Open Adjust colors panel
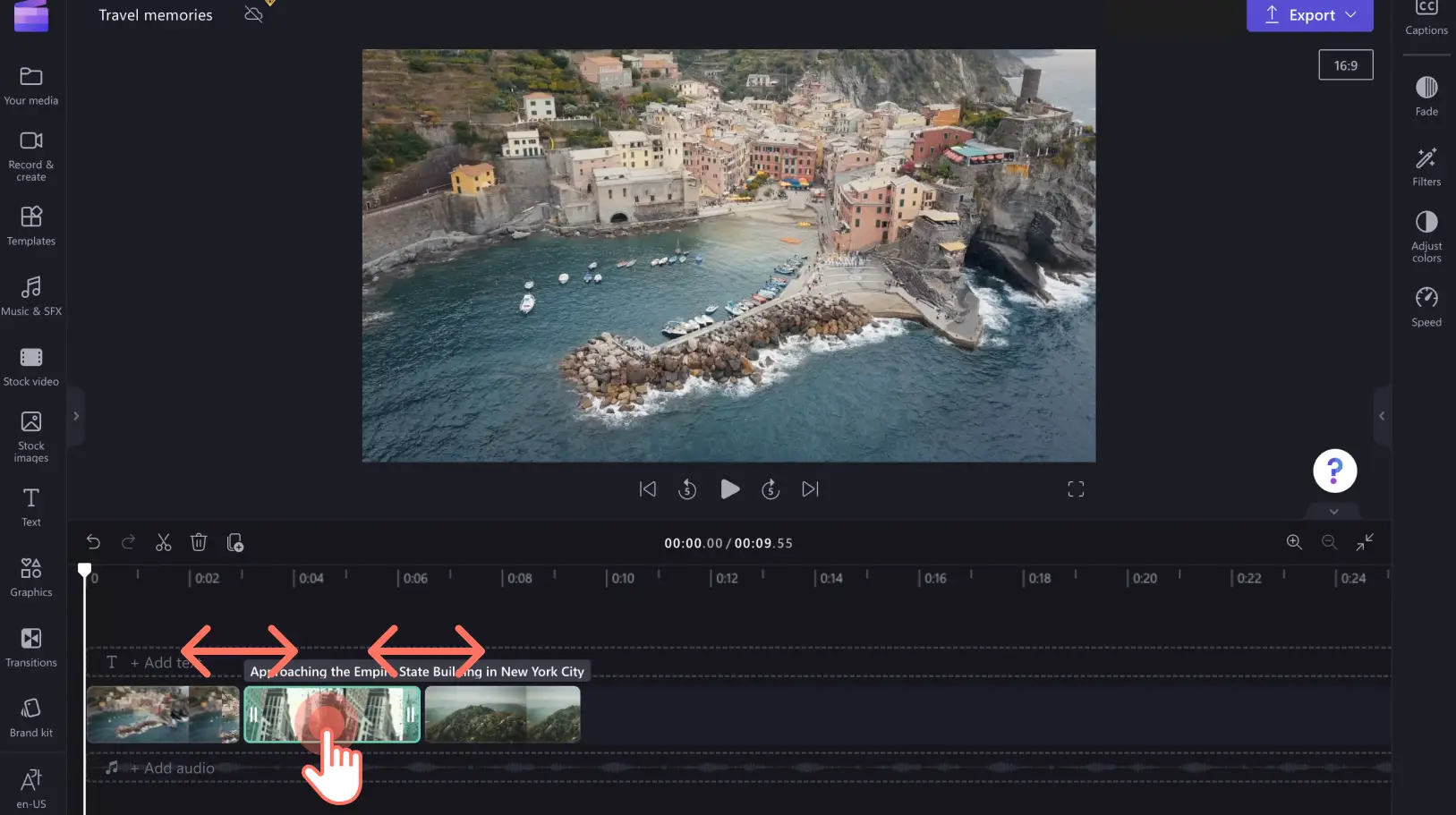Viewport: 1456px width, 815px height. point(1426,236)
